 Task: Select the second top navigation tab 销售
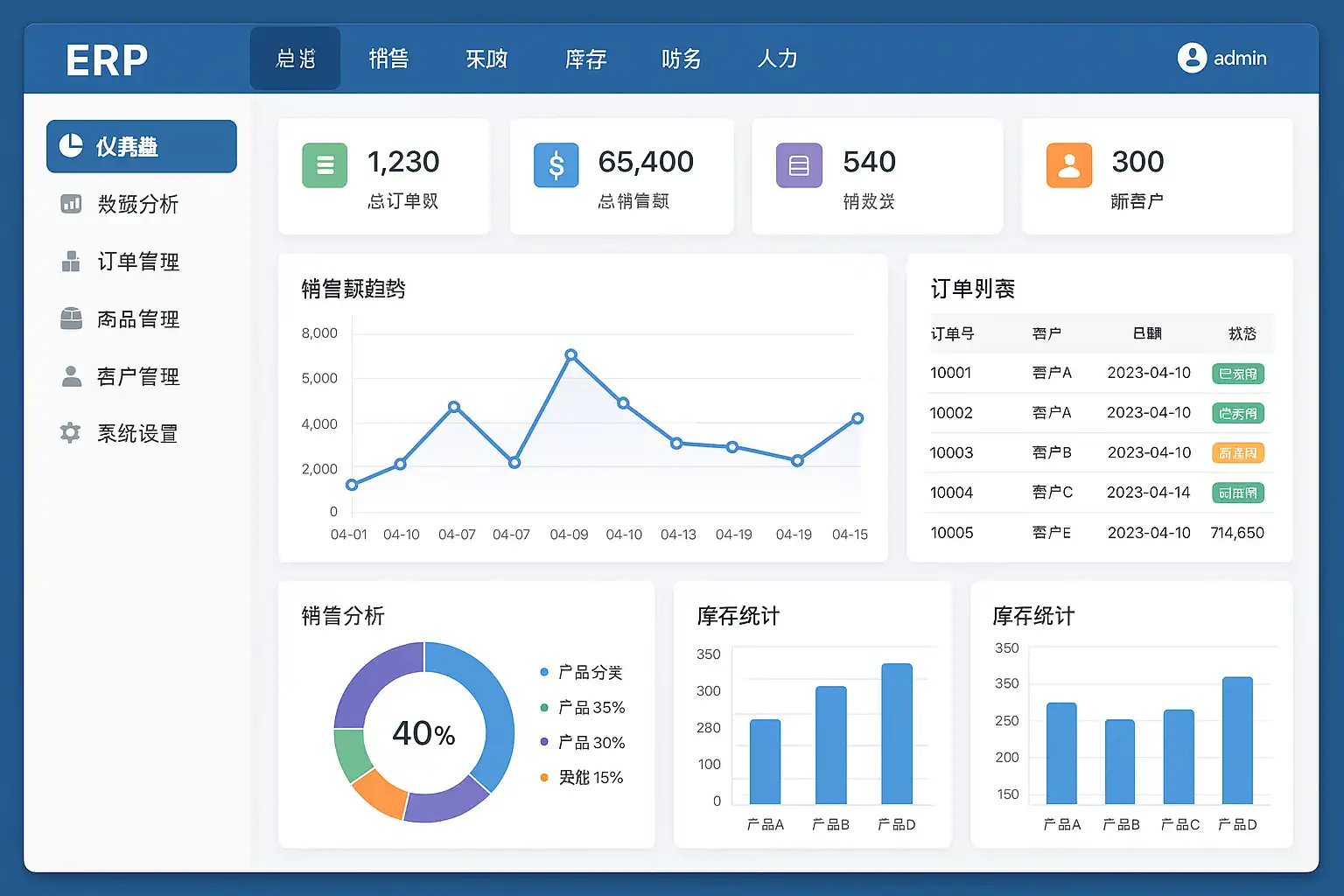(388, 59)
